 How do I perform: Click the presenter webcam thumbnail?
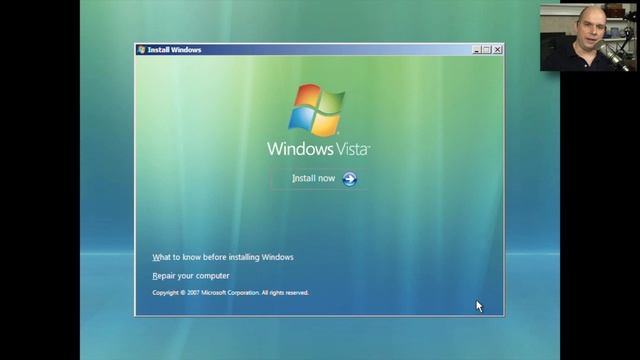(x=588, y=38)
